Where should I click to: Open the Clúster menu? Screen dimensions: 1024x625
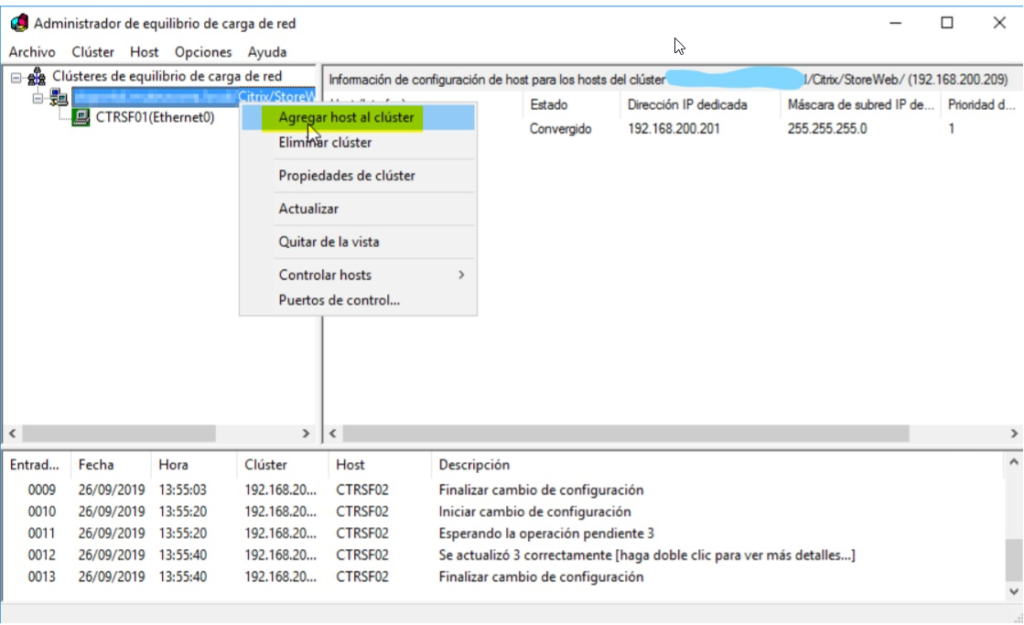coord(92,52)
